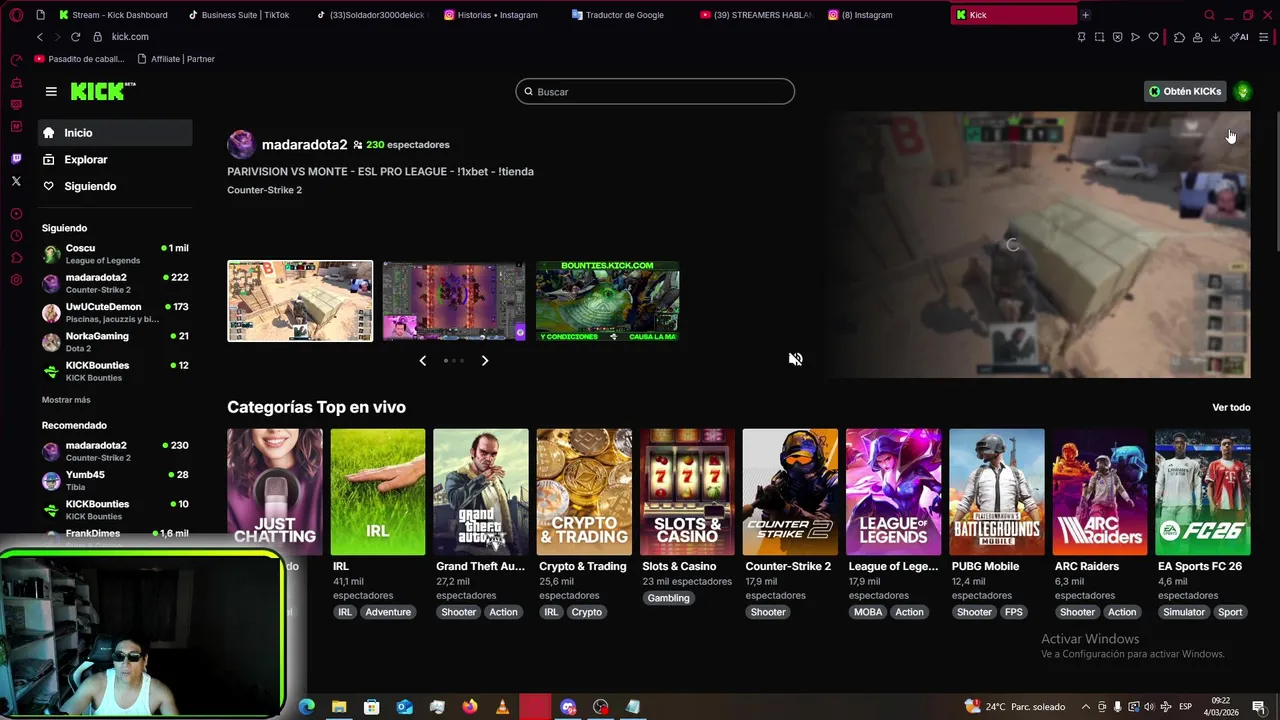
Task: Open Yumb45 in Recomendado list
Action: [115, 480]
